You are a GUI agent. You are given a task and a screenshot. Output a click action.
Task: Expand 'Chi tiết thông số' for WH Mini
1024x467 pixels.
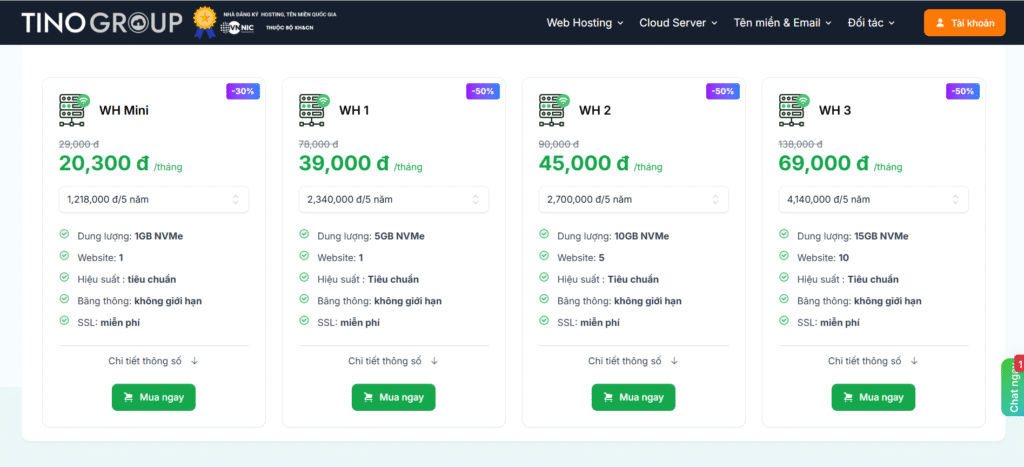tap(154, 361)
